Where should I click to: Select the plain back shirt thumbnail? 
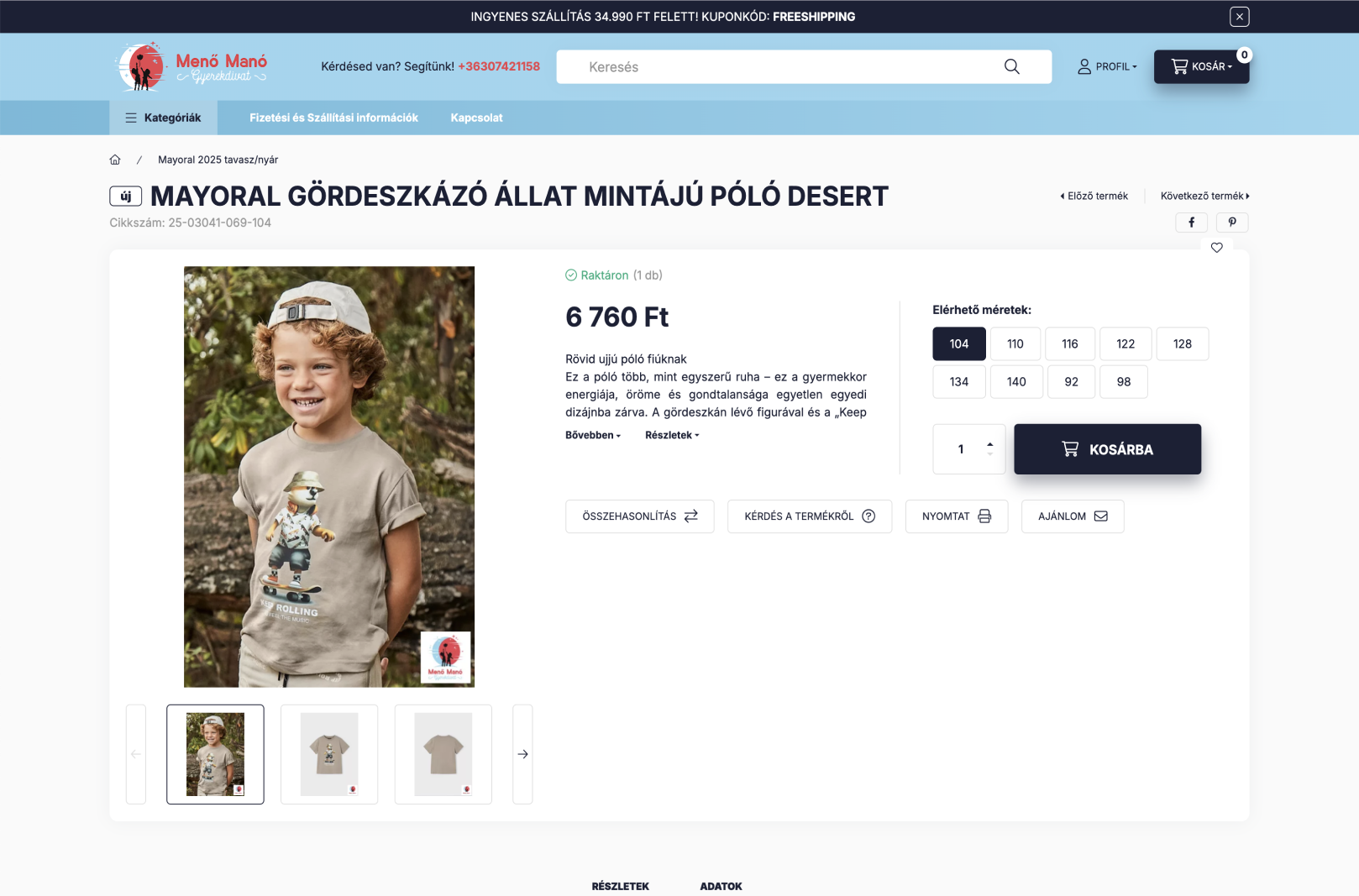click(443, 754)
